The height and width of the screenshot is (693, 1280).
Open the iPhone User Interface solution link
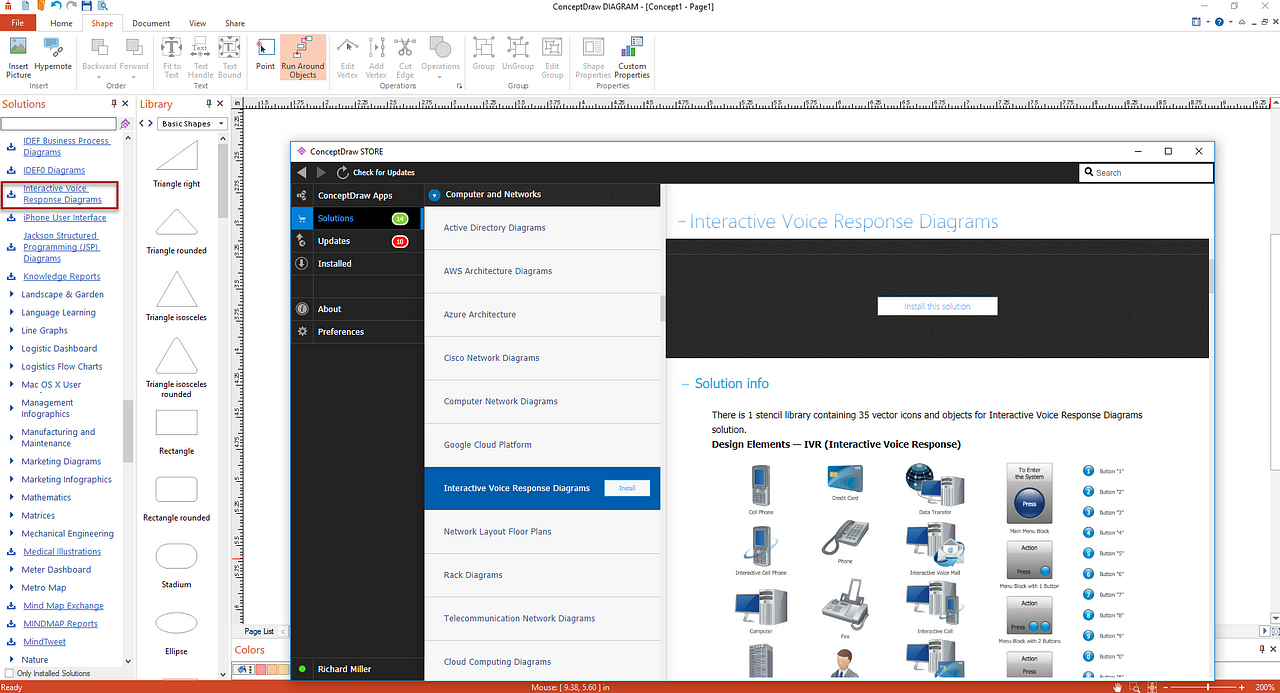(65, 218)
